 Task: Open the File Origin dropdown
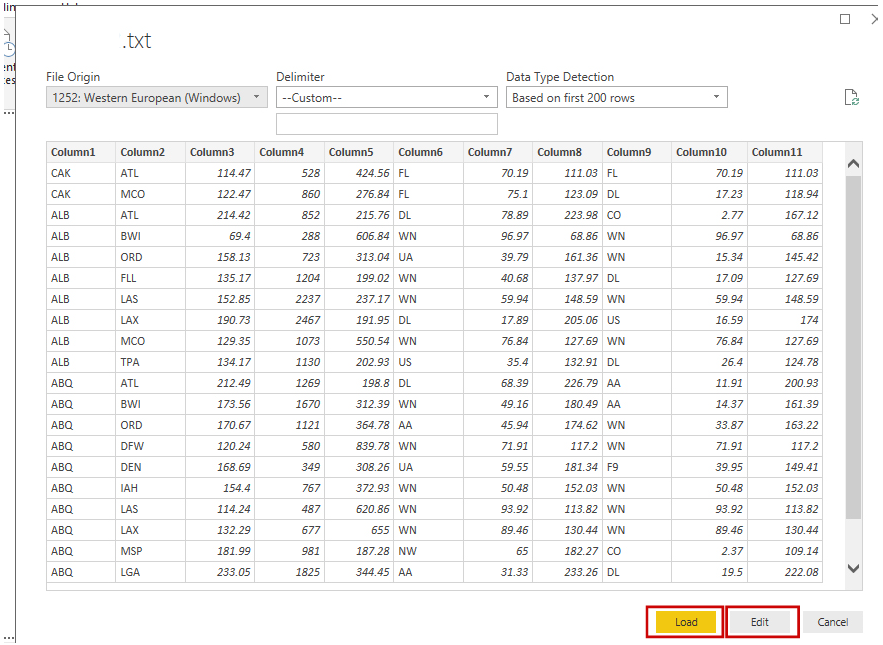click(157, 97)
